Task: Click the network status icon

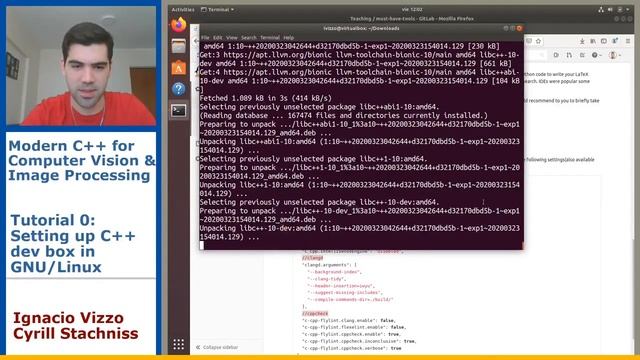Action: click(601, 9)
